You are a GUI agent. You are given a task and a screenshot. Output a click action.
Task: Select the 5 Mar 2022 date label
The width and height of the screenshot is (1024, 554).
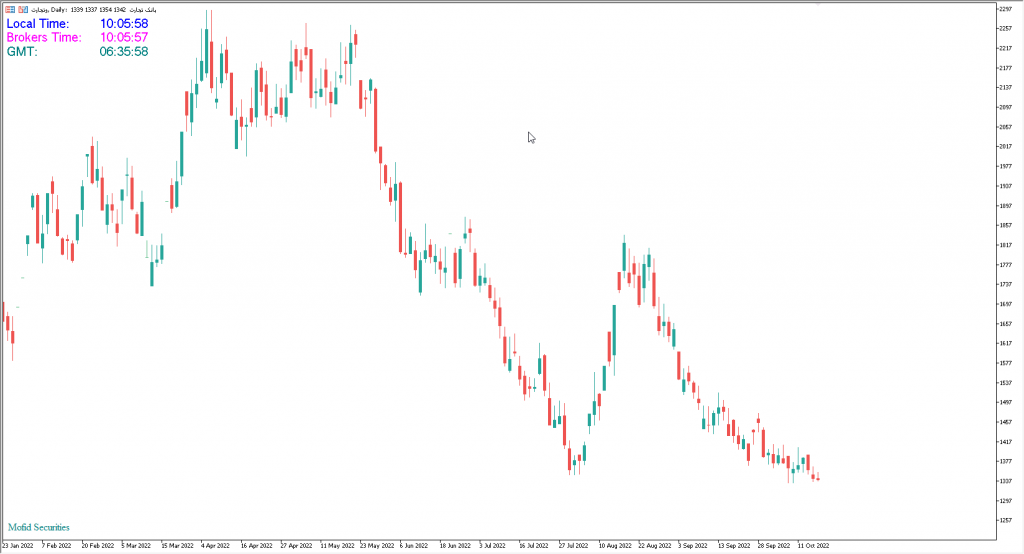coord(136,546)
